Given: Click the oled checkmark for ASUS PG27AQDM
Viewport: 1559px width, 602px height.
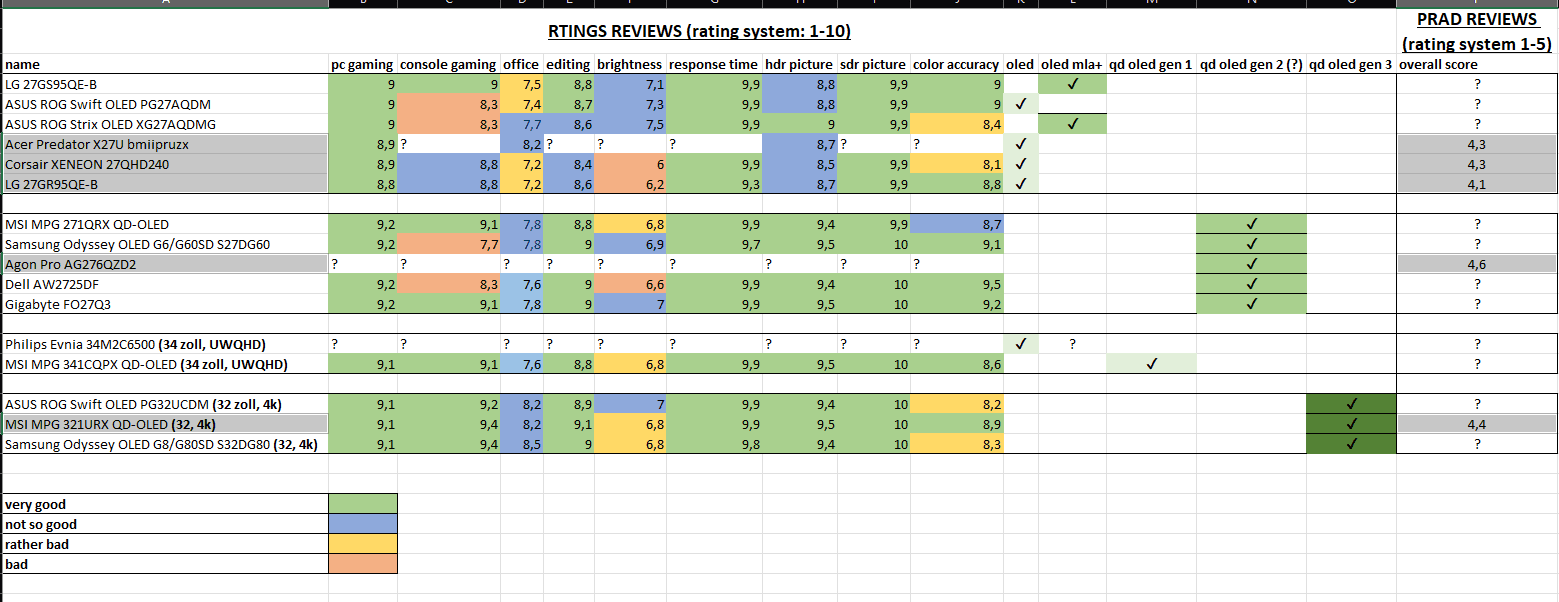Looking at the screenshot, I should [x=1020, y=104].
